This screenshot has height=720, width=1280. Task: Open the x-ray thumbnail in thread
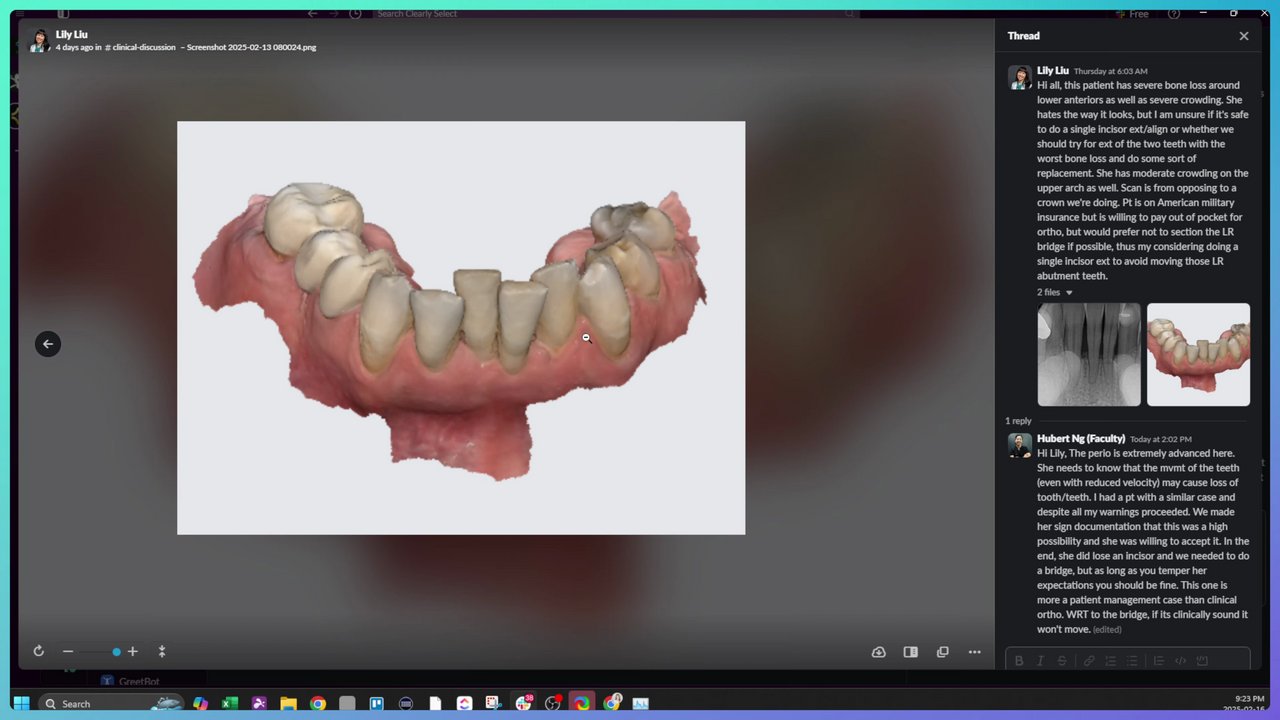point(1089,355)
